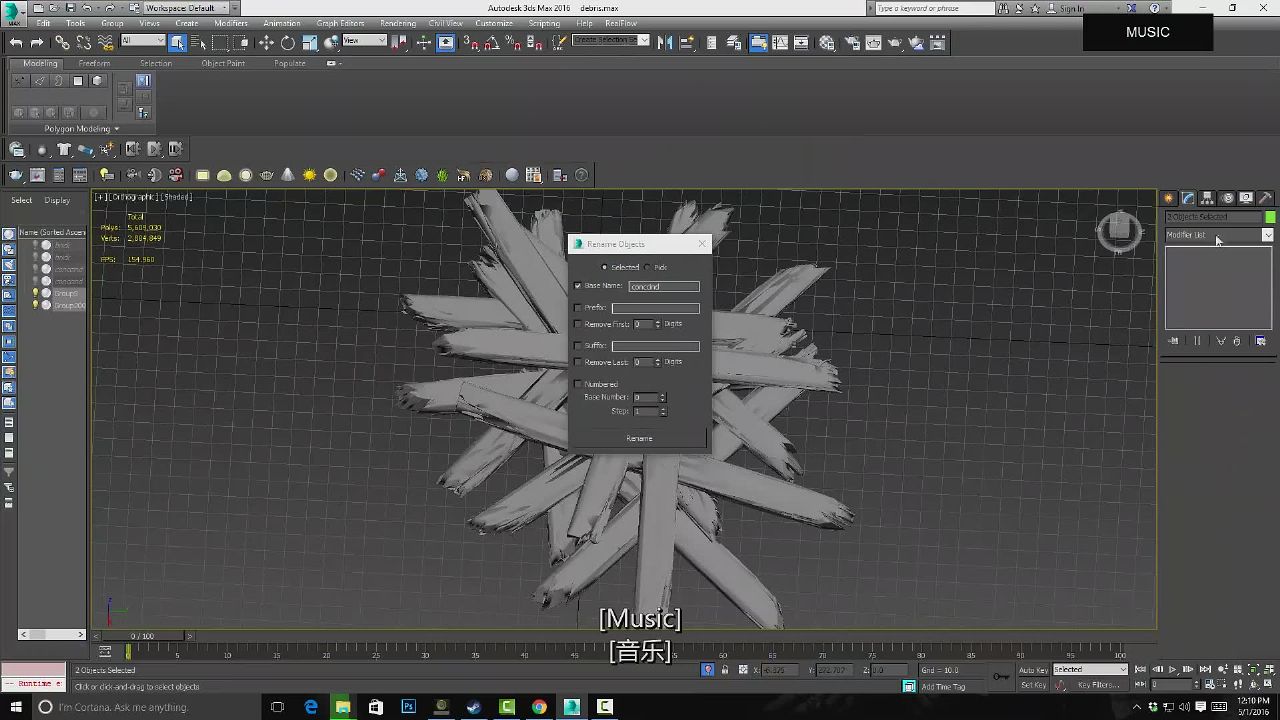Open the Curve Editor icon
The height and width of the screenshot is (720, 1280).
tap(780, 42)
